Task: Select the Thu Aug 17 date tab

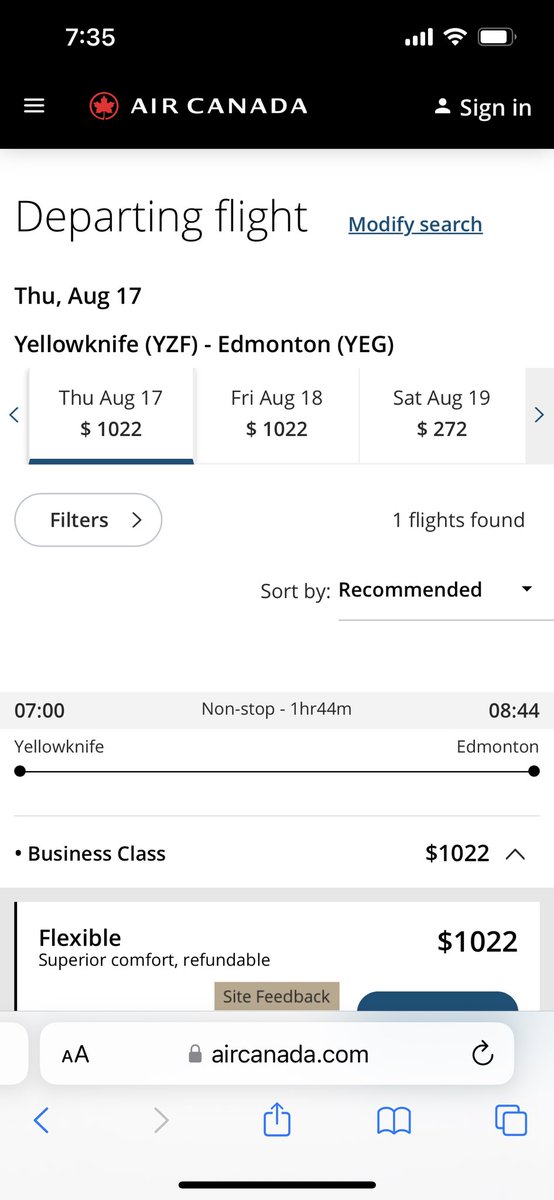Action: pos(111,414)
